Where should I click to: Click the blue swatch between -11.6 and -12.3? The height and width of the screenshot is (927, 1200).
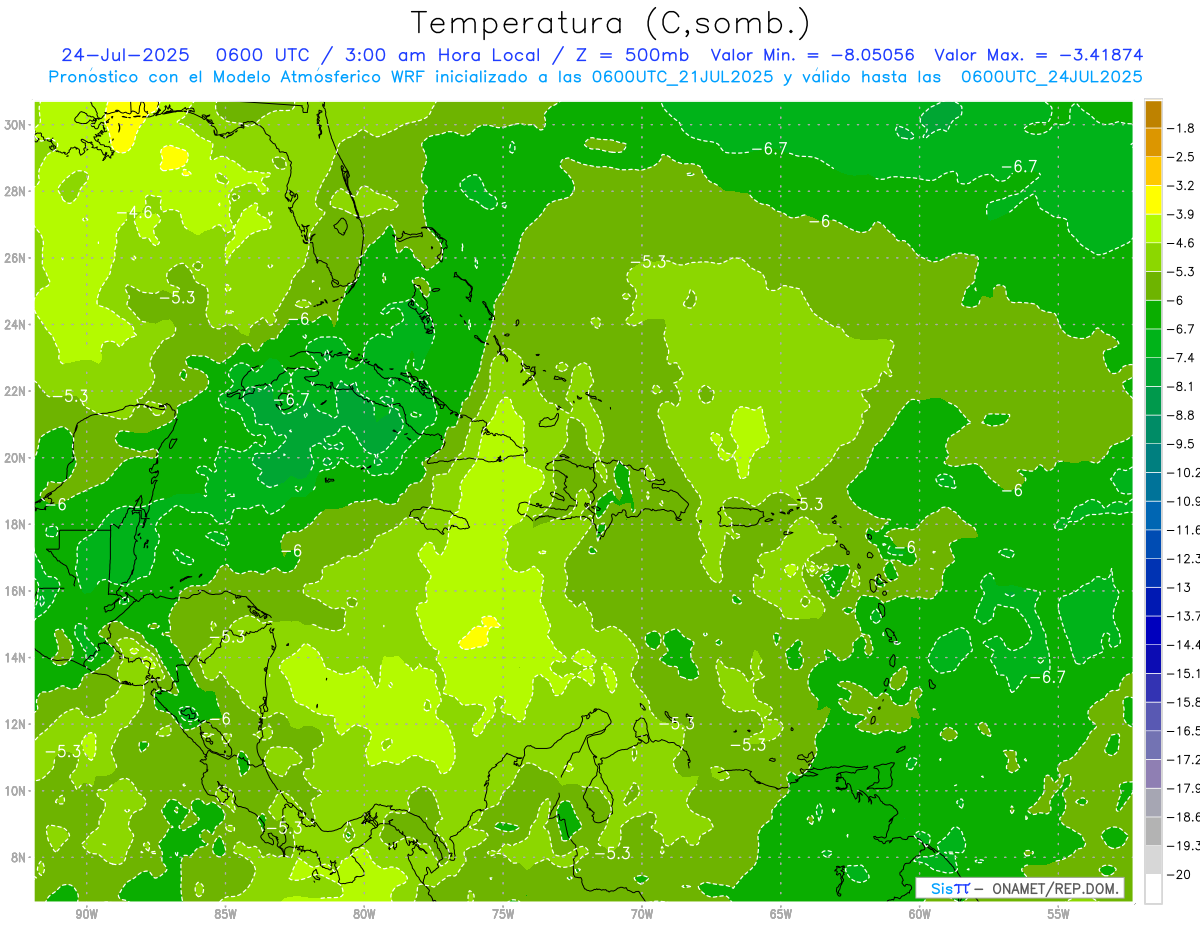tap(1153, 544)
